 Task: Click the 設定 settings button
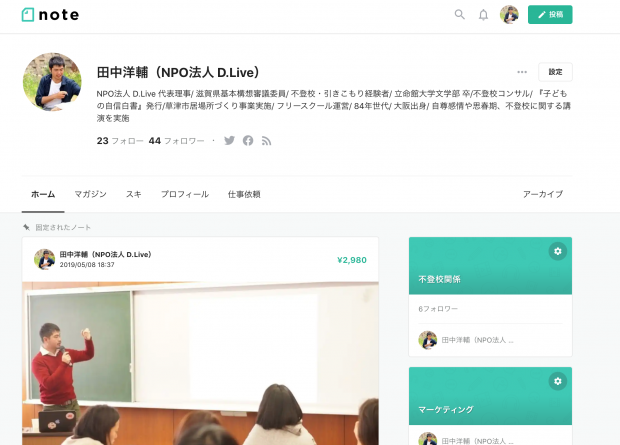pos(555,72)
